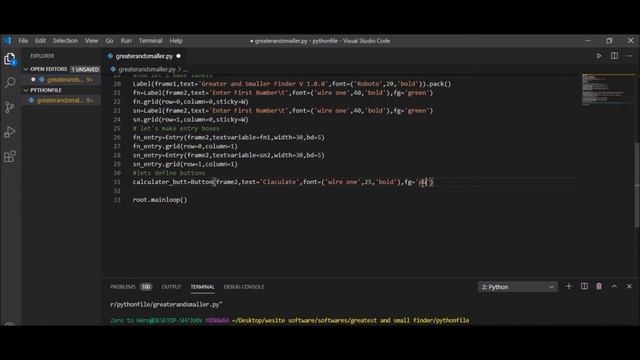The height and width of the screenshot is (360, 640).
Task: Open the terminal selector '2: Python' dropdown
Action: point(517,287)
